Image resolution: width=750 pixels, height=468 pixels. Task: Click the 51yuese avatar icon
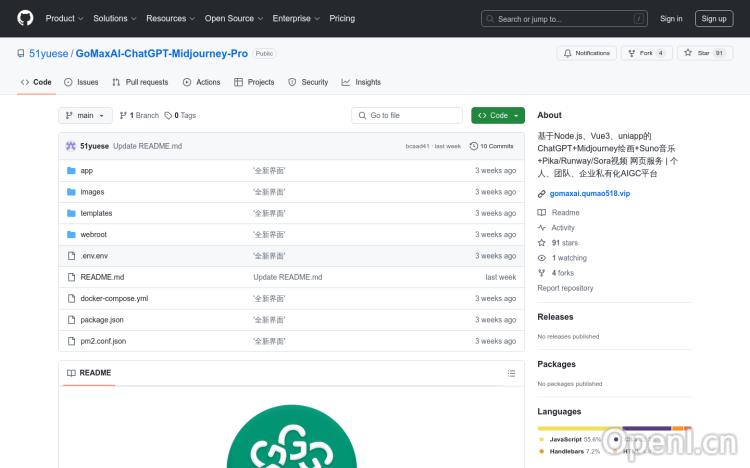pos(71,146)
